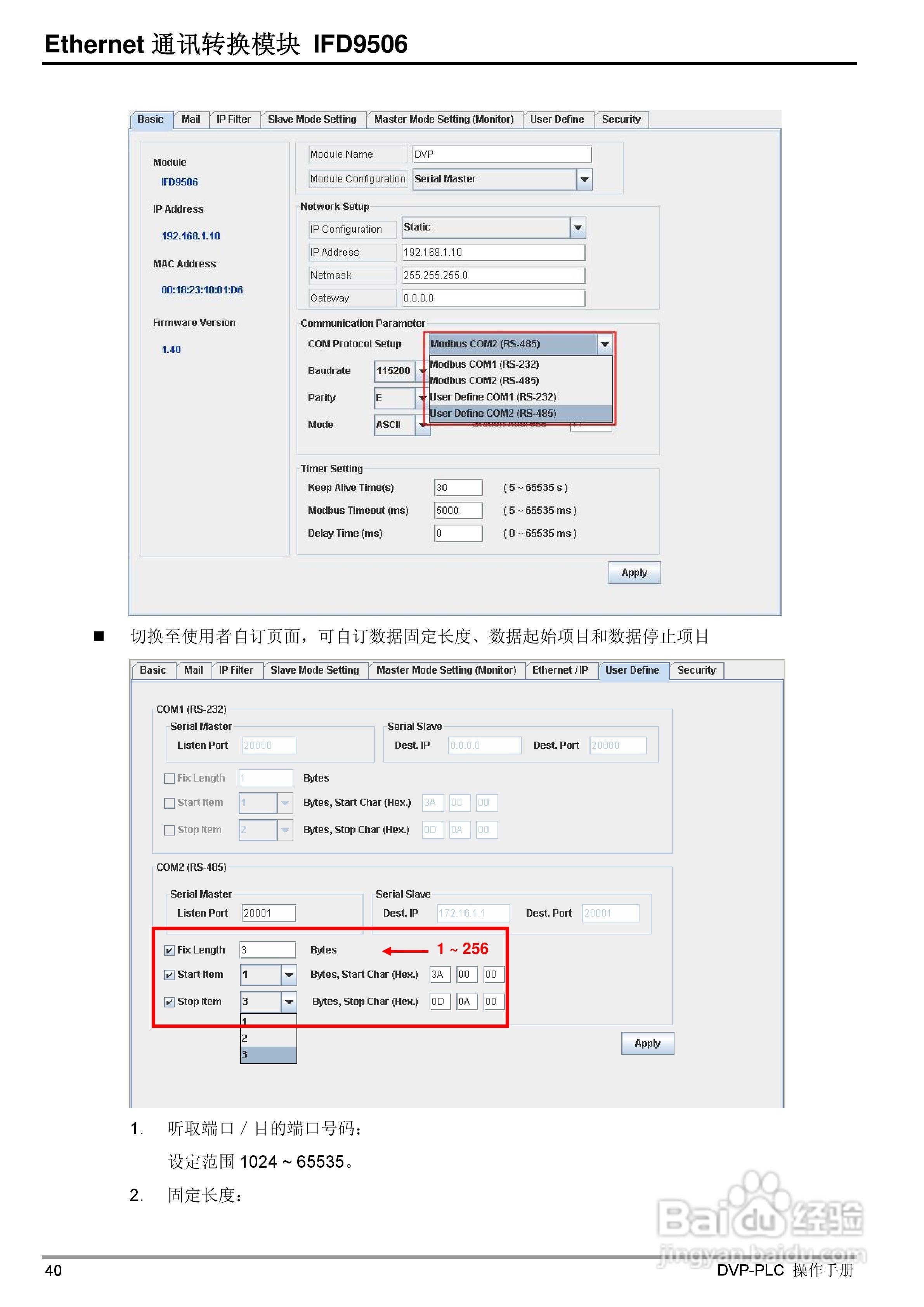Toggle the COM1 Start Item checkbox
Screen dimensions: 924x1307
coord(169,803)
